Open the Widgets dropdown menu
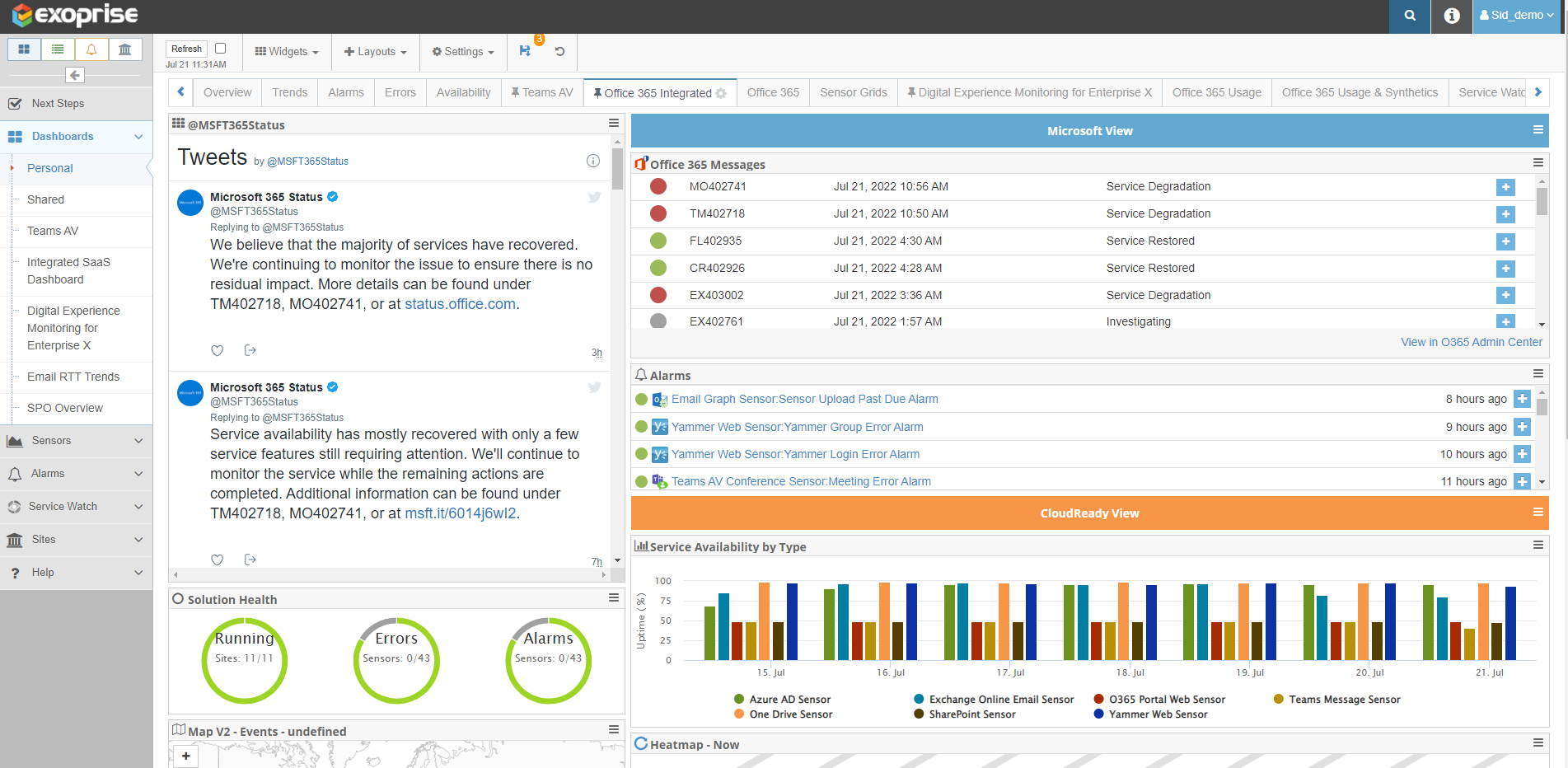Viewport: 1568px width, 768px height. 287,51
